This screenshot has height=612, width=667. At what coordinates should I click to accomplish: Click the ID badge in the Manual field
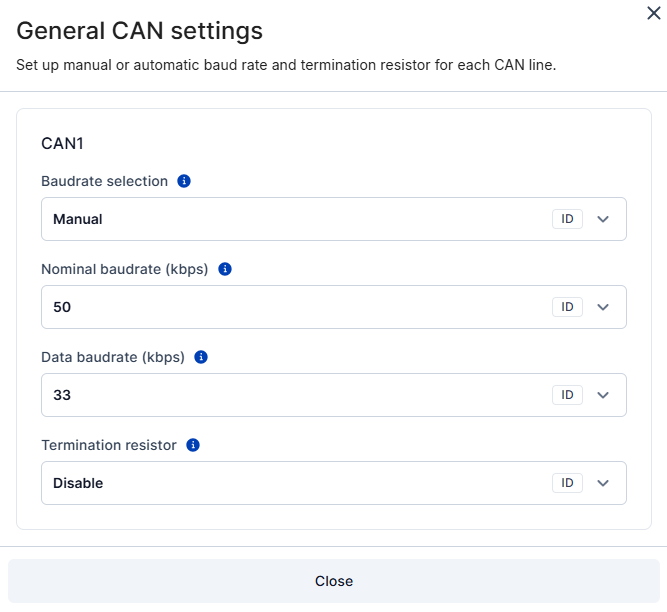coord(567,219)
